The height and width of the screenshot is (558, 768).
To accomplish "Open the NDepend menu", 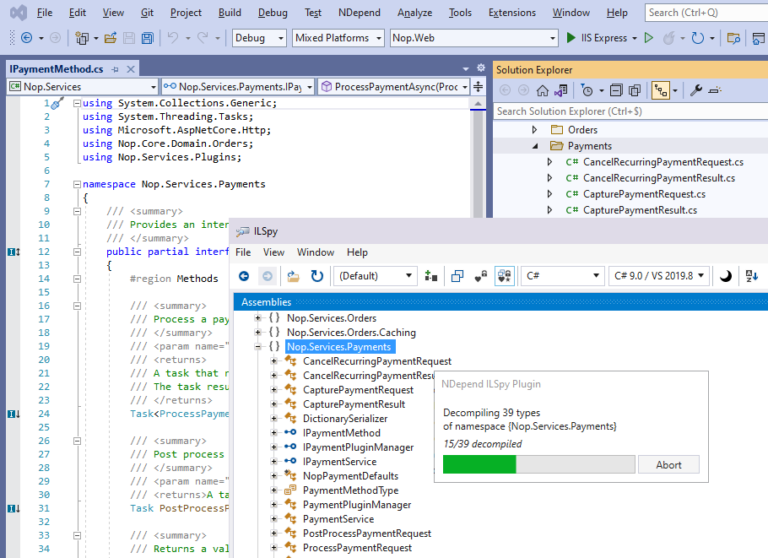I will [359, 13].
